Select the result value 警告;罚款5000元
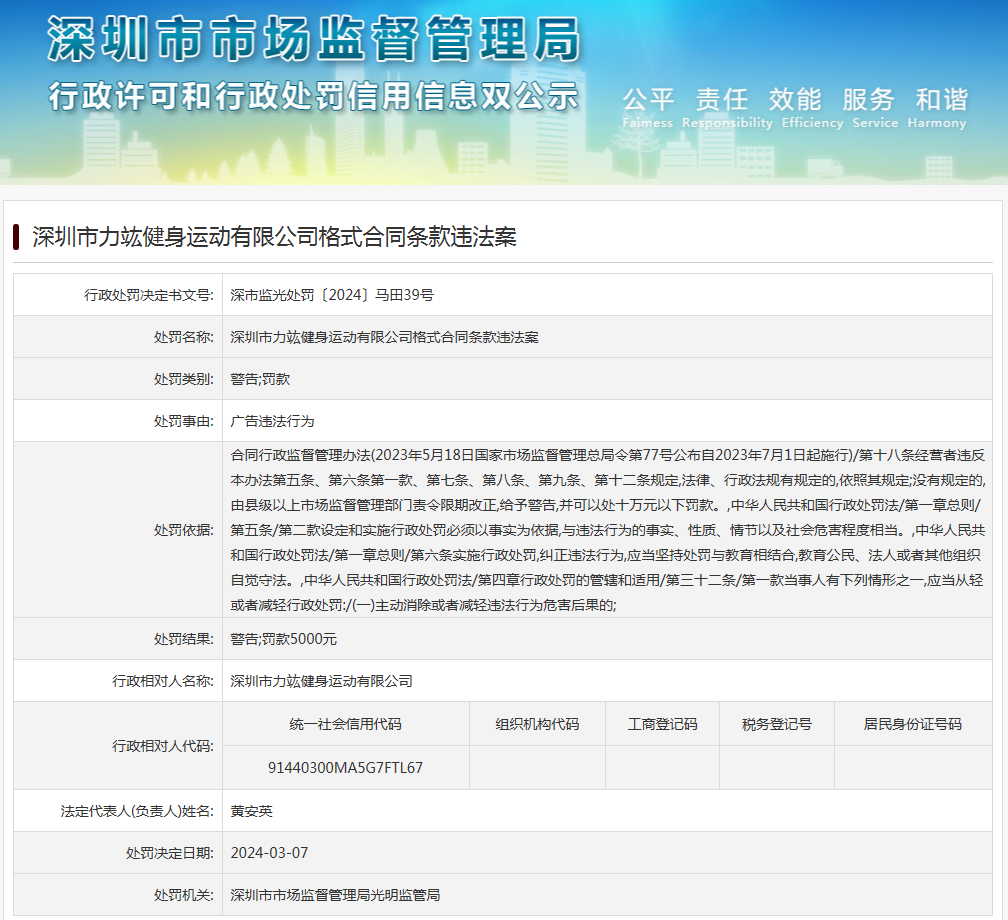Image resolution: width=1008 pixels, height=920 pixels. click(284, 639)
